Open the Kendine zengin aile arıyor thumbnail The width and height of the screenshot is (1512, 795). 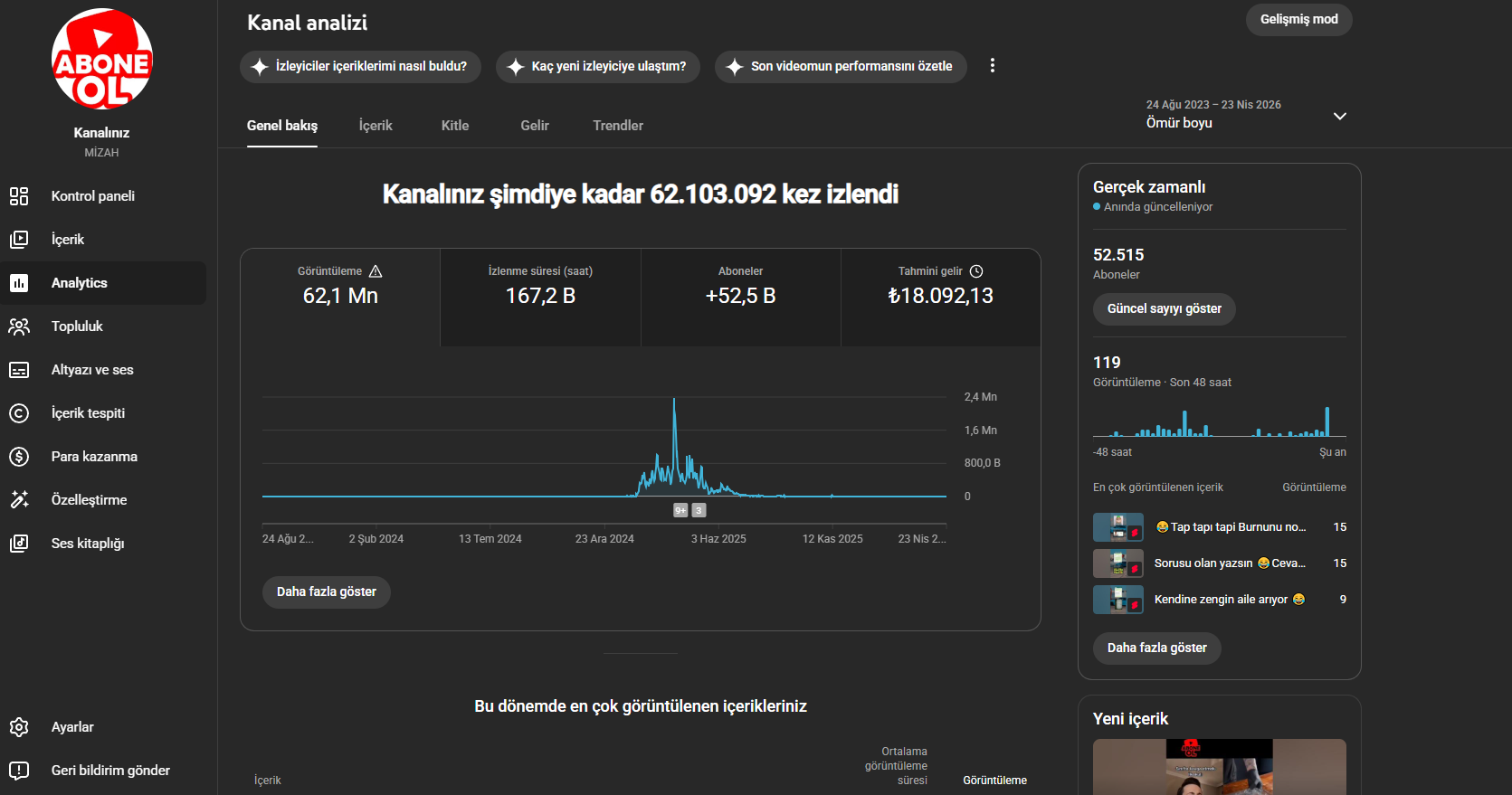1118,600
